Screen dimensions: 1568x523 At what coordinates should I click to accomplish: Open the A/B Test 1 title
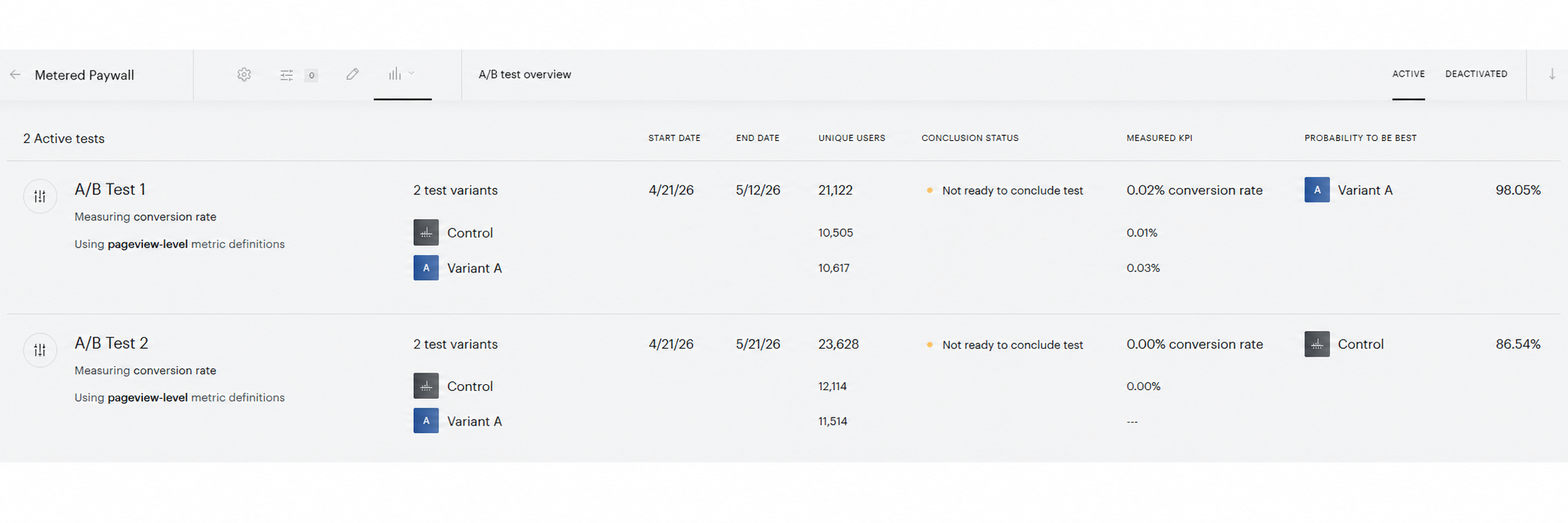110,189
